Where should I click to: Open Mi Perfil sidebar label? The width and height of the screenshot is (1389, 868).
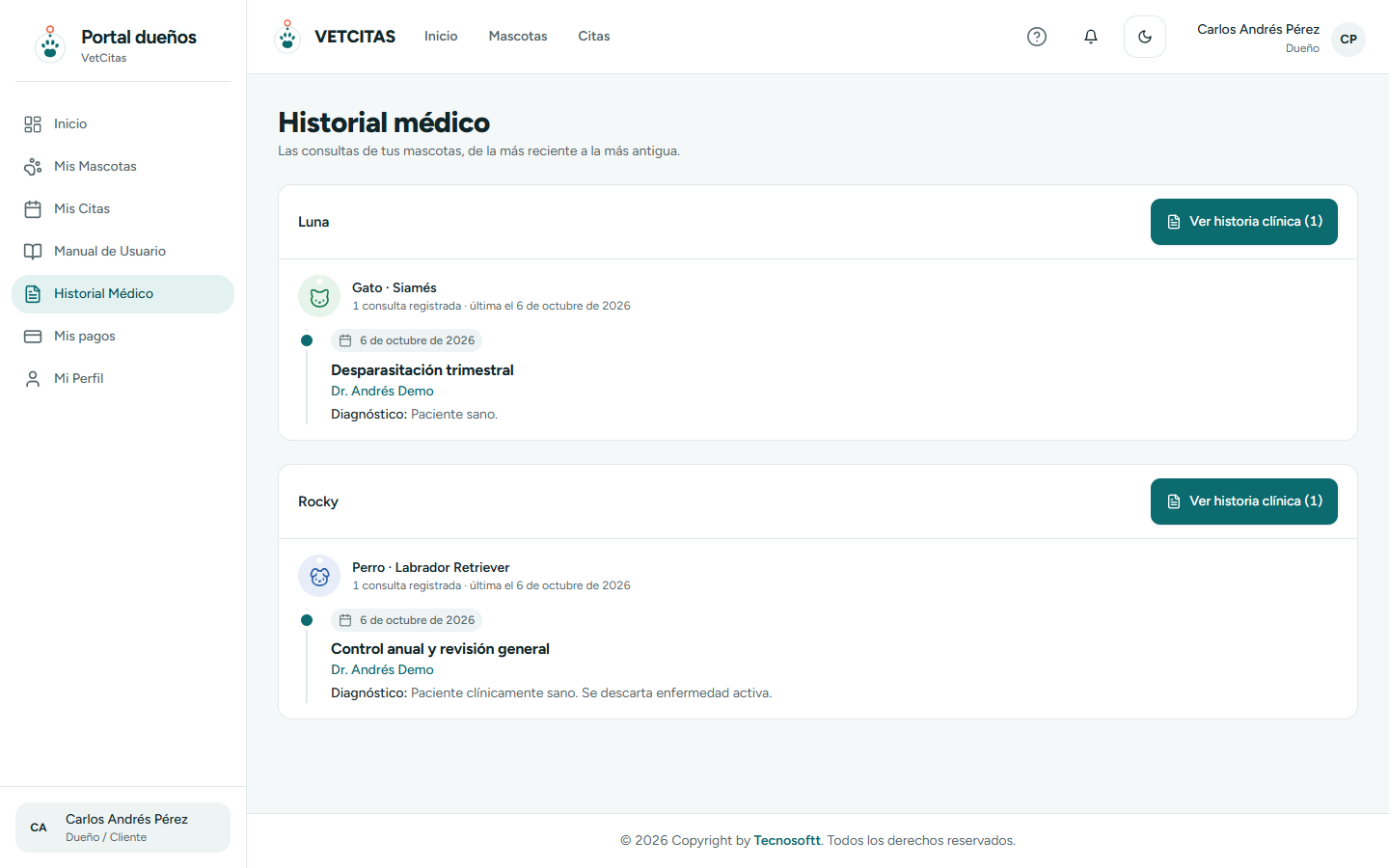tap(79, 379)
